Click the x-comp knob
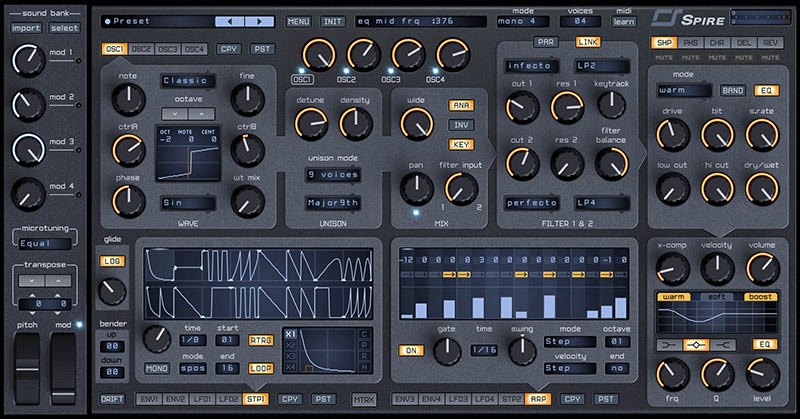This screenshot has width=800, height=419. (x=672, y=269)
